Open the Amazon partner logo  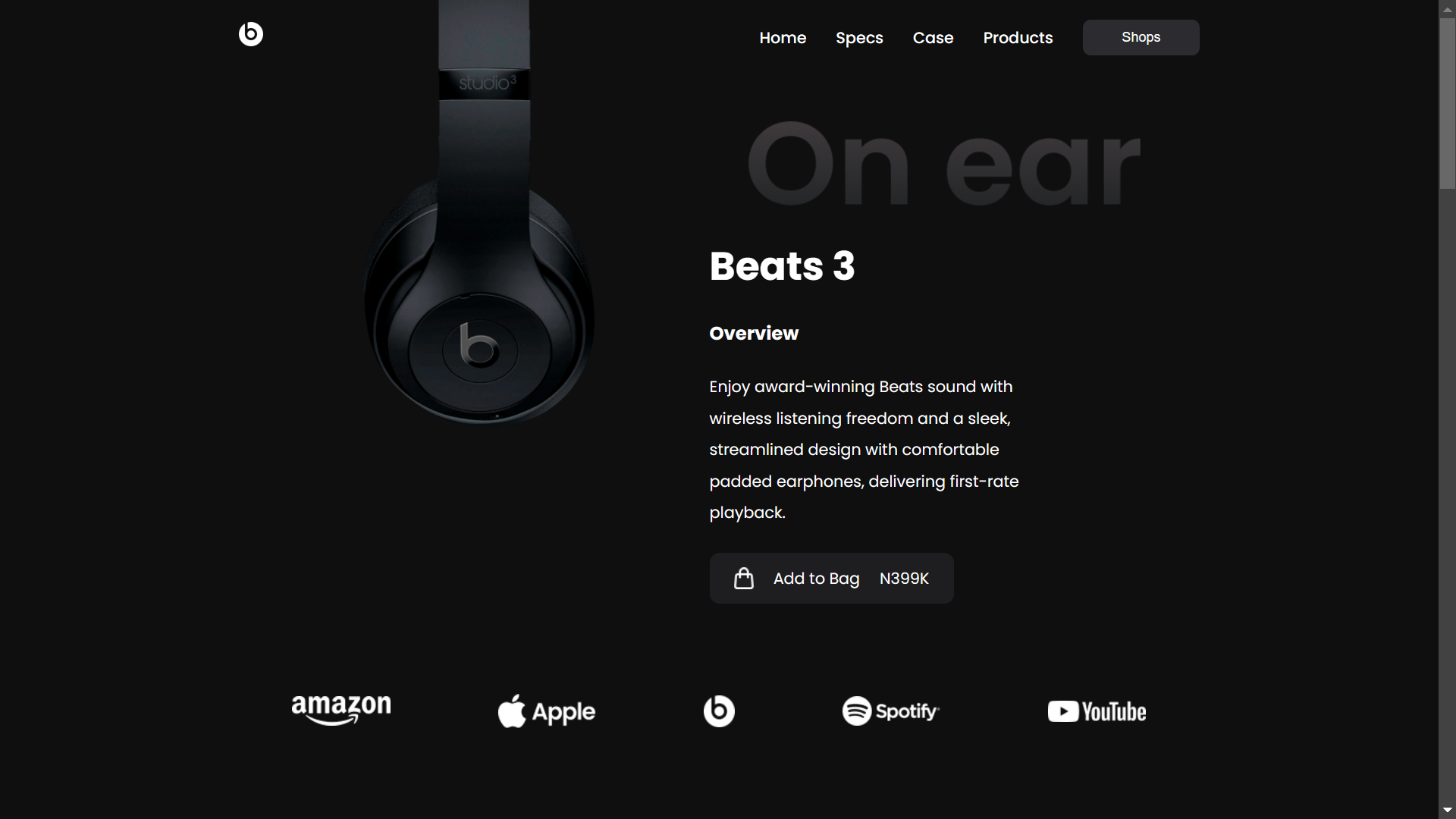[x=341, y=711]
